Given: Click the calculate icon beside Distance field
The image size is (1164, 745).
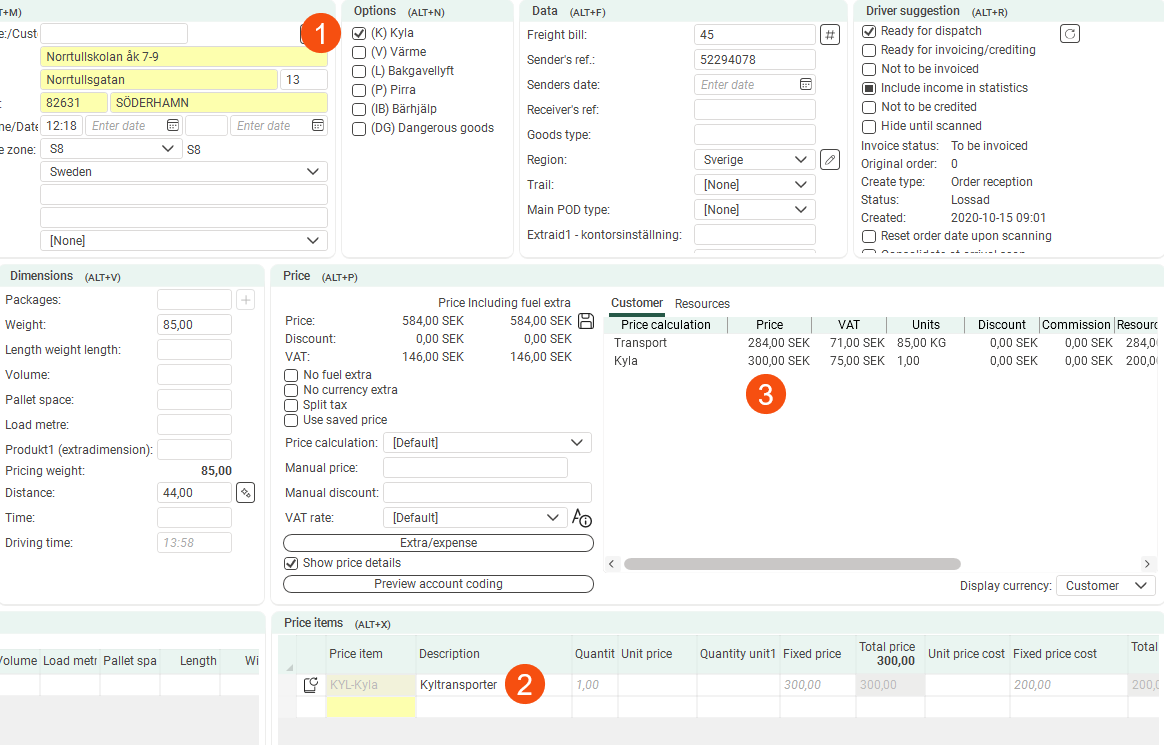Looking at the screenshot, I should pos(245,493).
